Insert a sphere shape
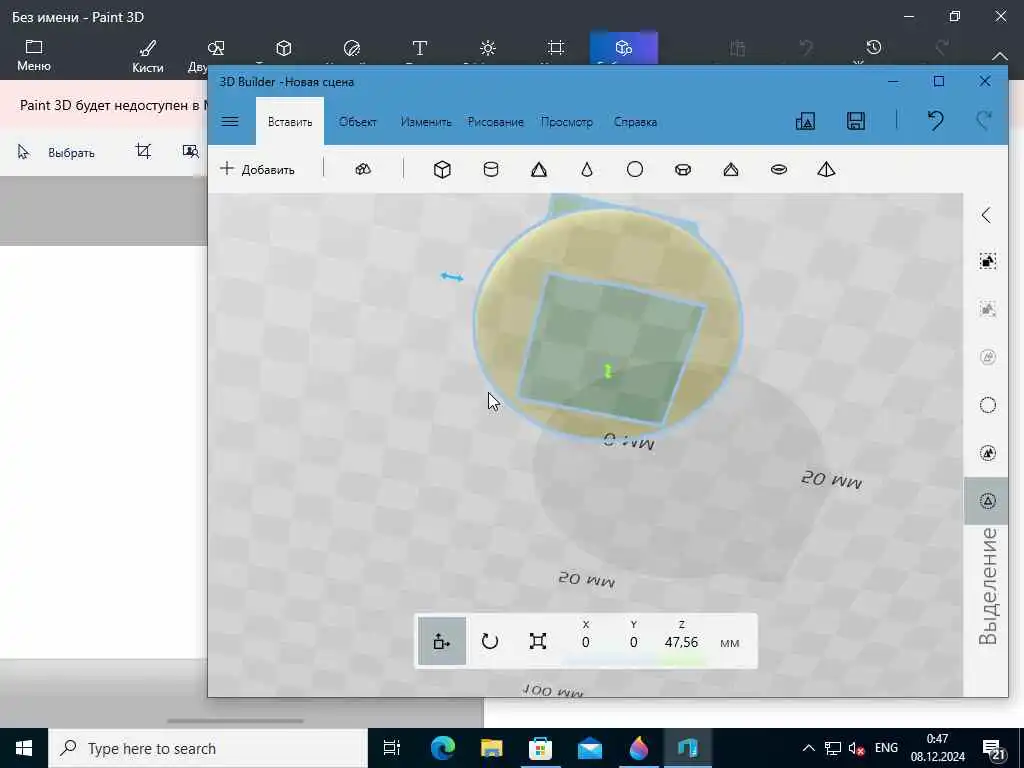This screenshot has height=768, width=1024. tap(635, 170)
